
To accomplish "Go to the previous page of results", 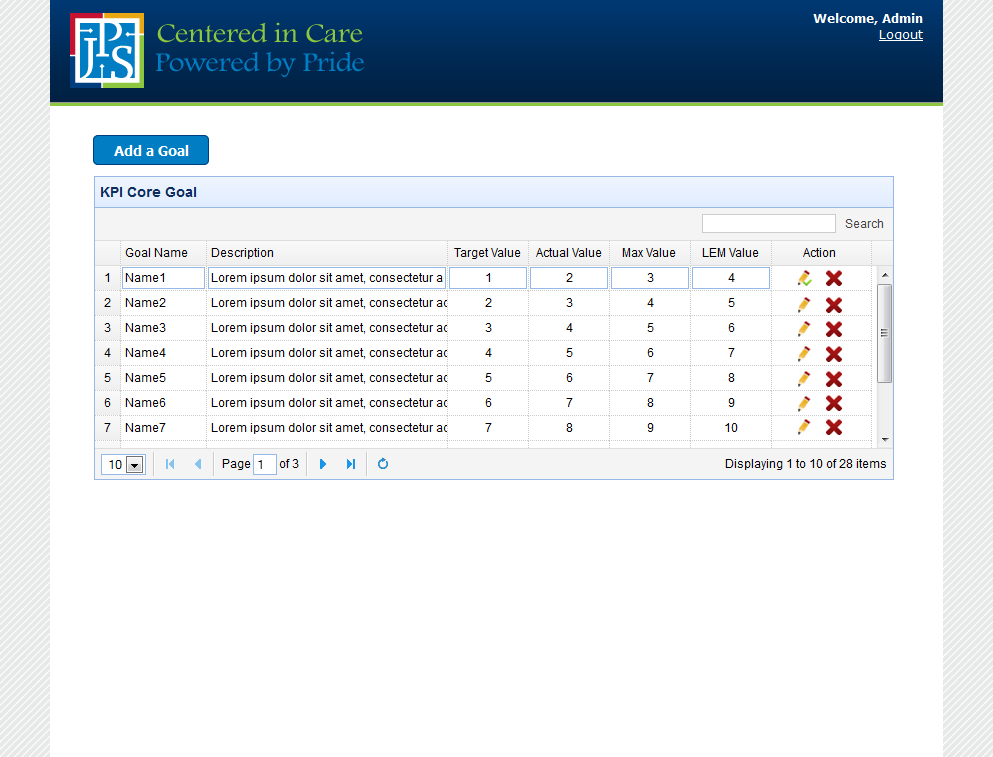I will pyautogui.click(x=198, y=464).
